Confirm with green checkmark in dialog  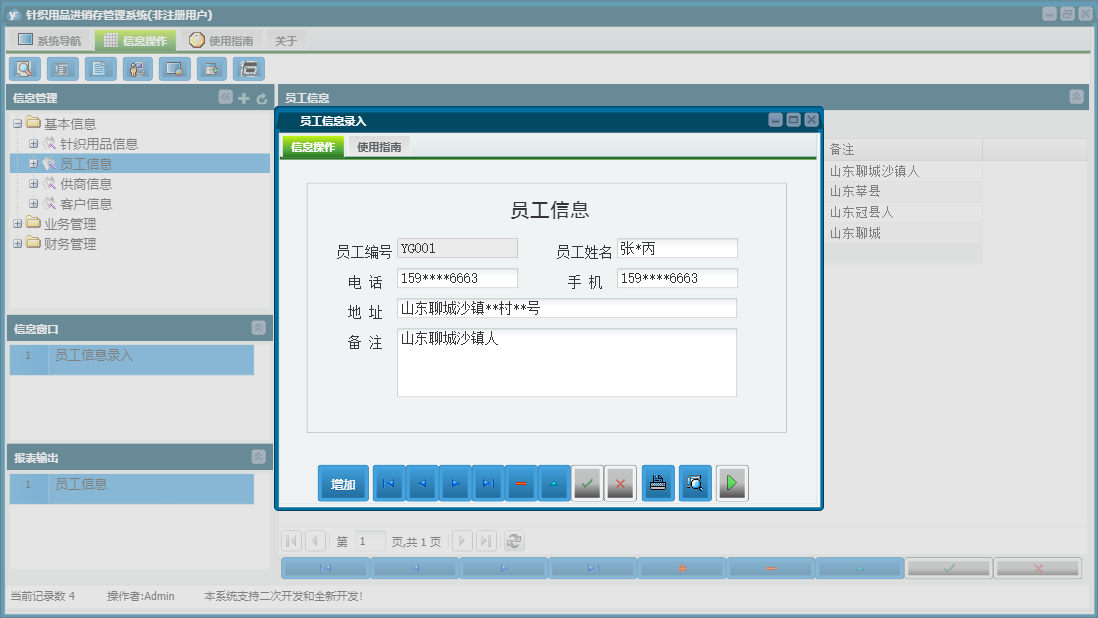[588, 483]
